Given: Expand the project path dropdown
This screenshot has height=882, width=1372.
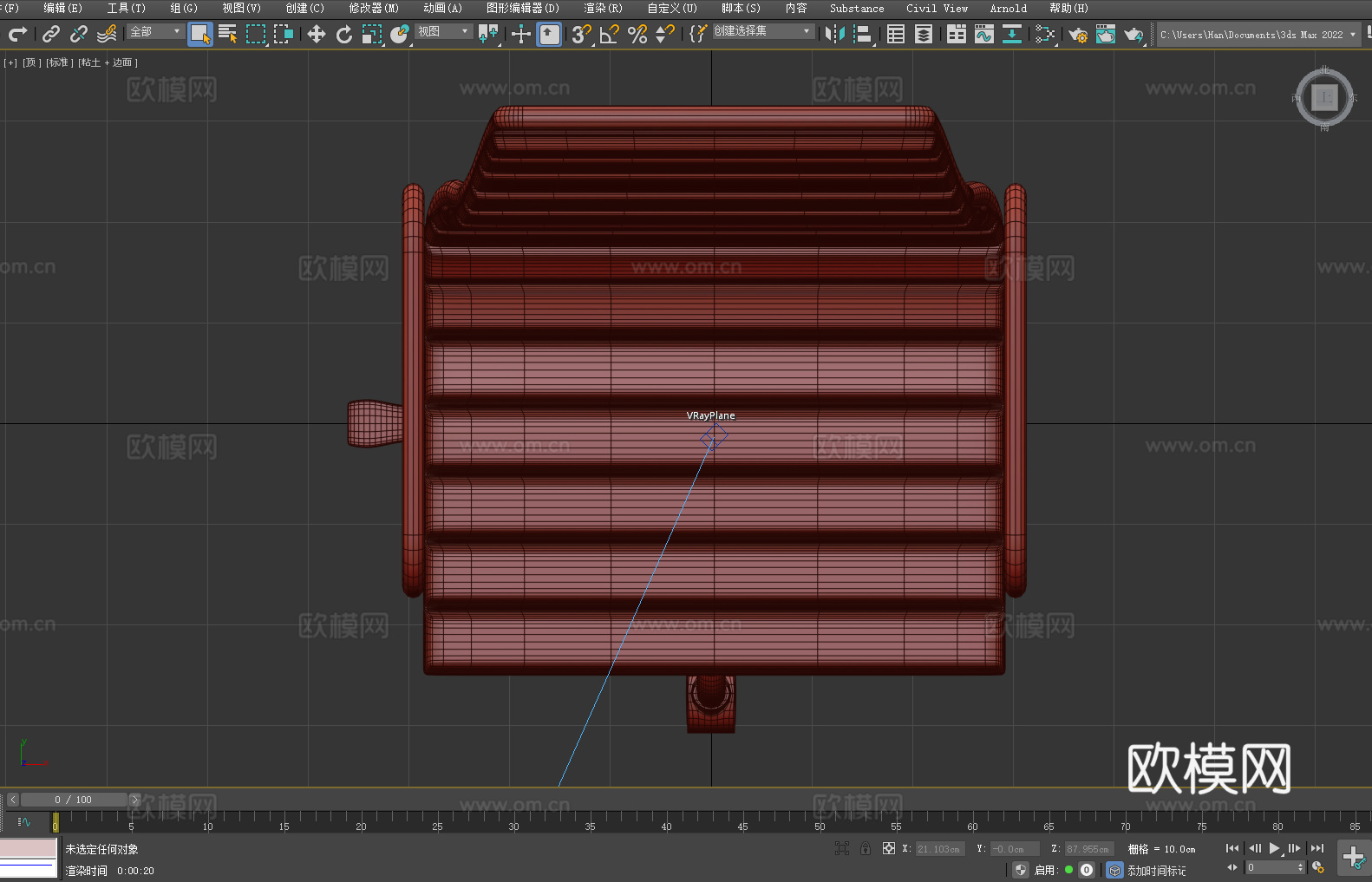Looking at the screenshot, I should click(x=1352, y=35).
